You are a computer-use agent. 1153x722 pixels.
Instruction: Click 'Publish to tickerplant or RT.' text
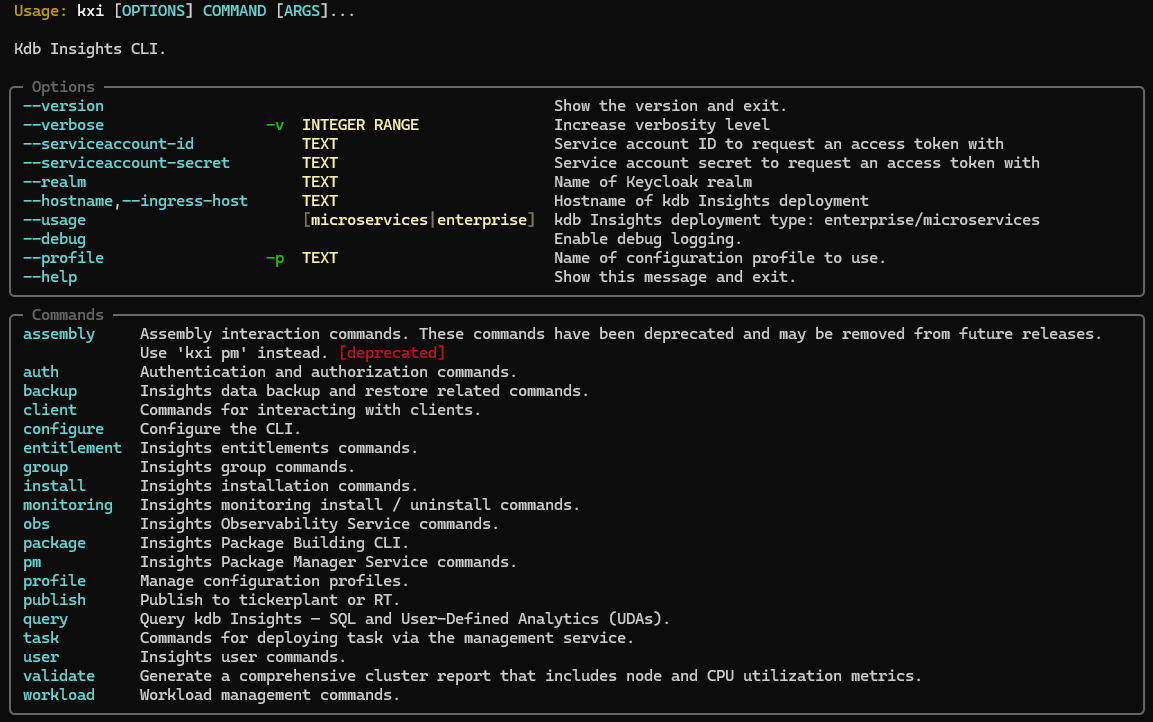270,601
